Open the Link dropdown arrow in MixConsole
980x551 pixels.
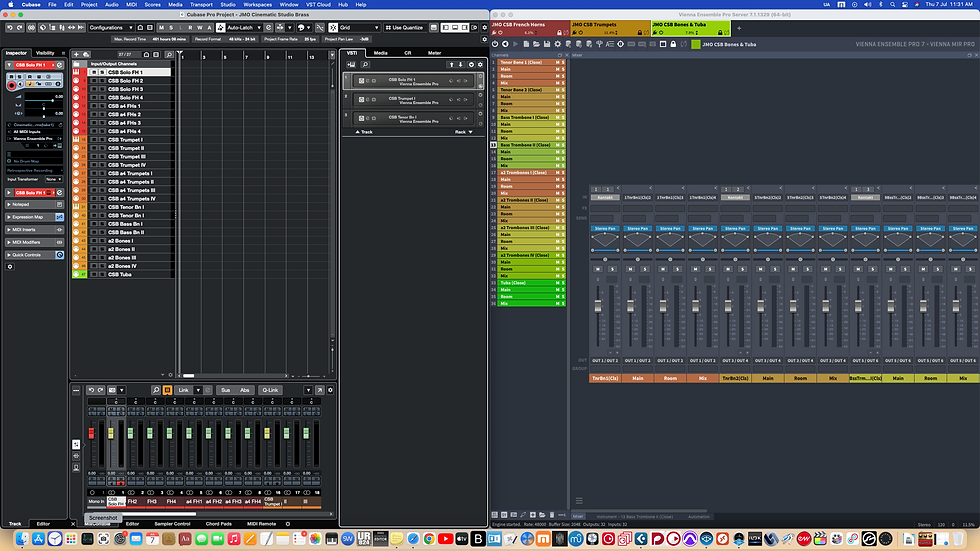[198, 390]
